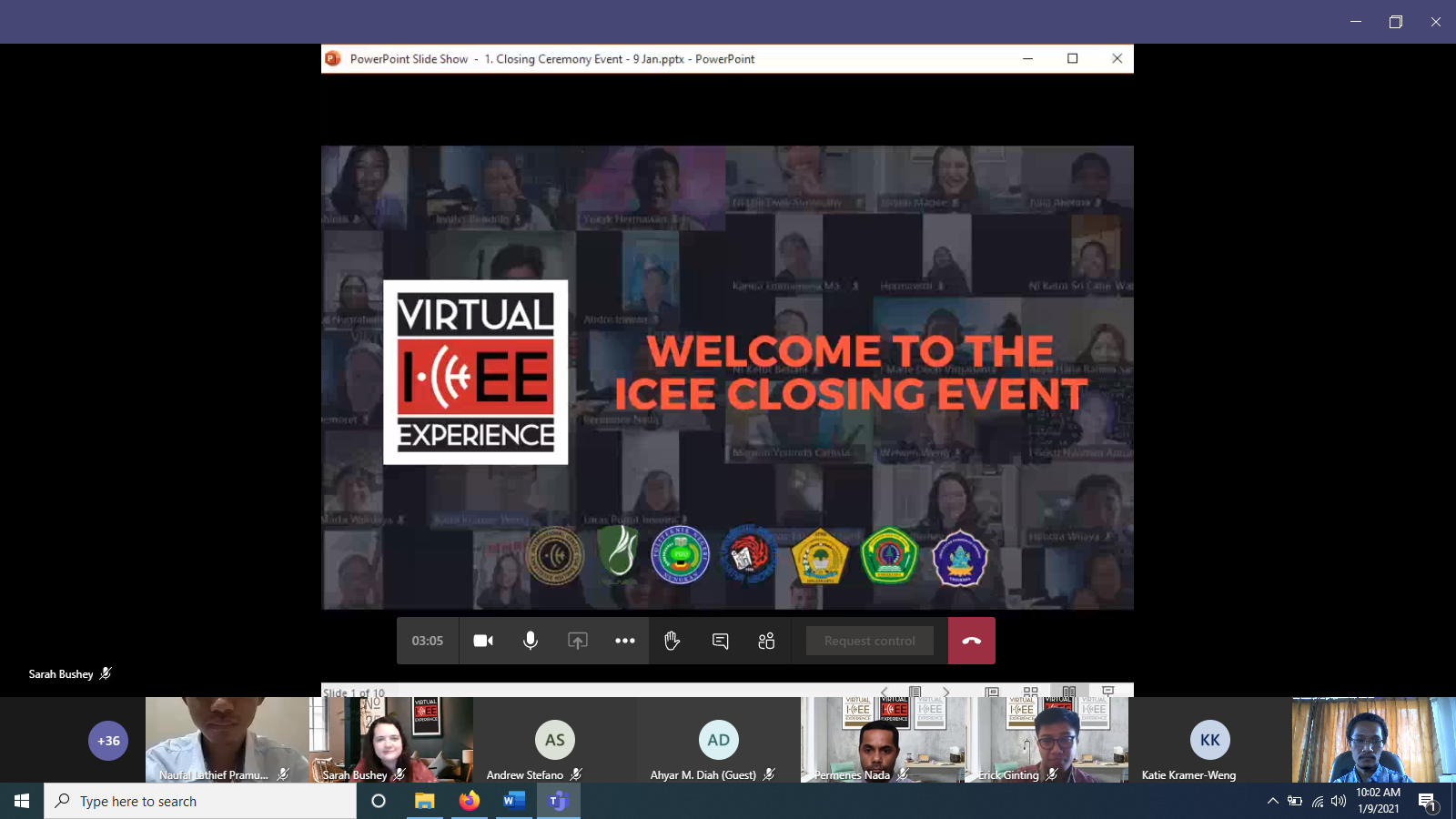Hang up the Teams call
Image resolution: width=1456 pixels, height=819 pixels.
pos(972,641)
